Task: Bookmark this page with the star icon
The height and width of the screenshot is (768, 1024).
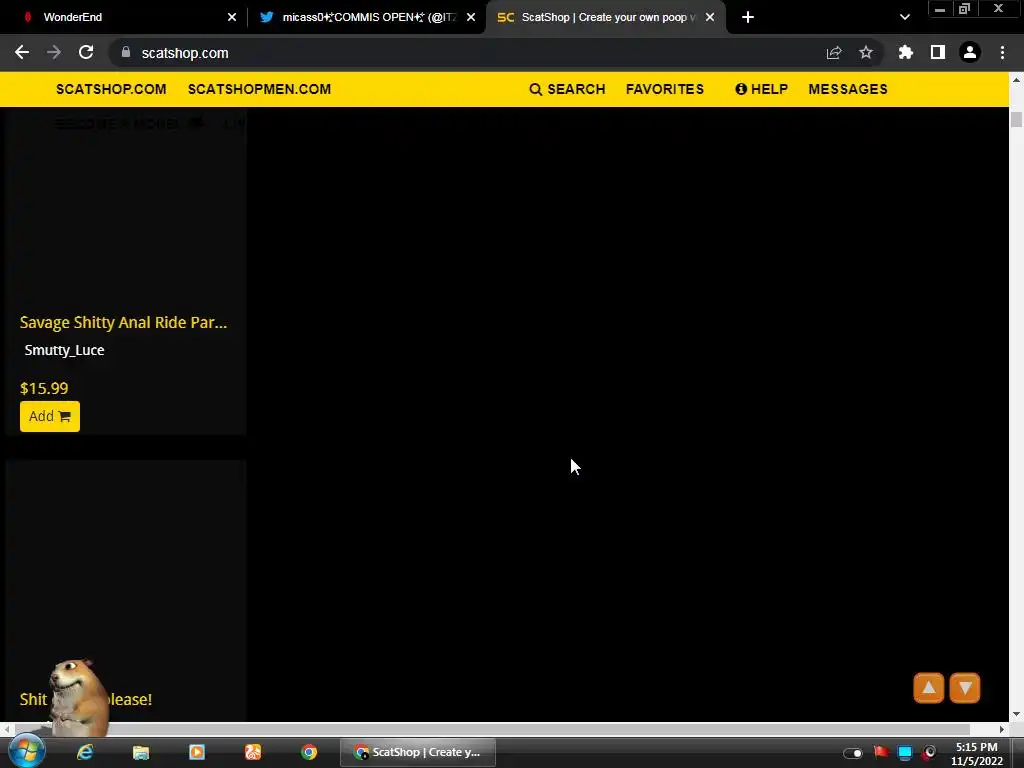Action: pyautogui.click(x=866, y=53)
